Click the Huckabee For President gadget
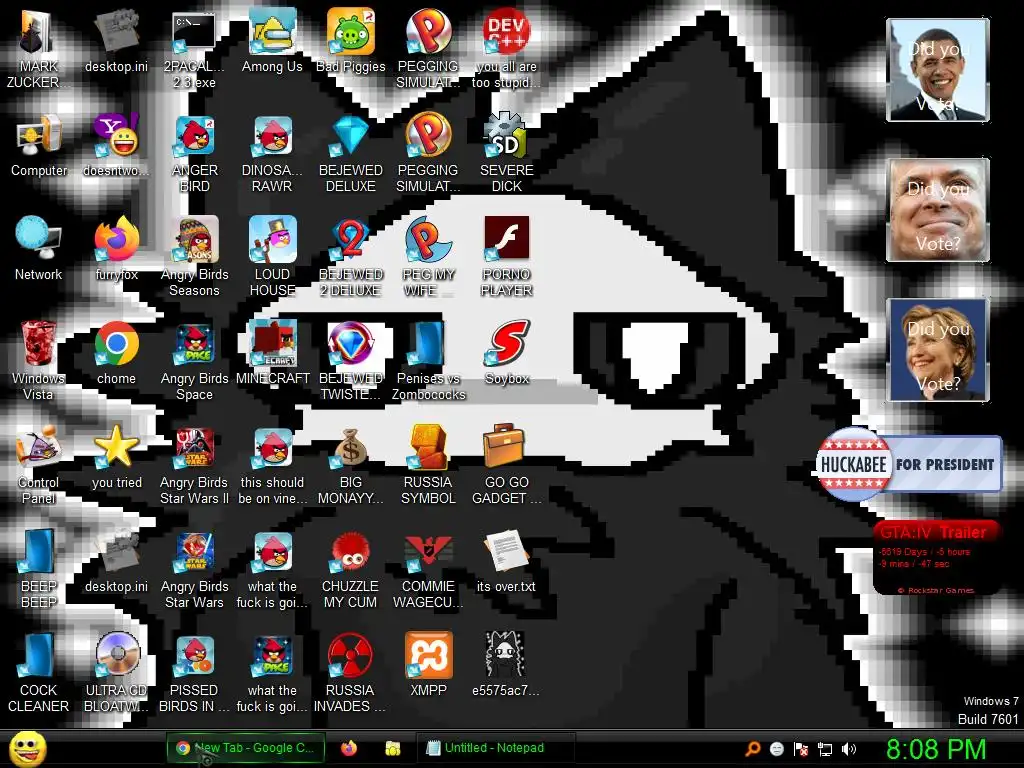The height and width of the screenshot is (768, 1024). (909, 464)
